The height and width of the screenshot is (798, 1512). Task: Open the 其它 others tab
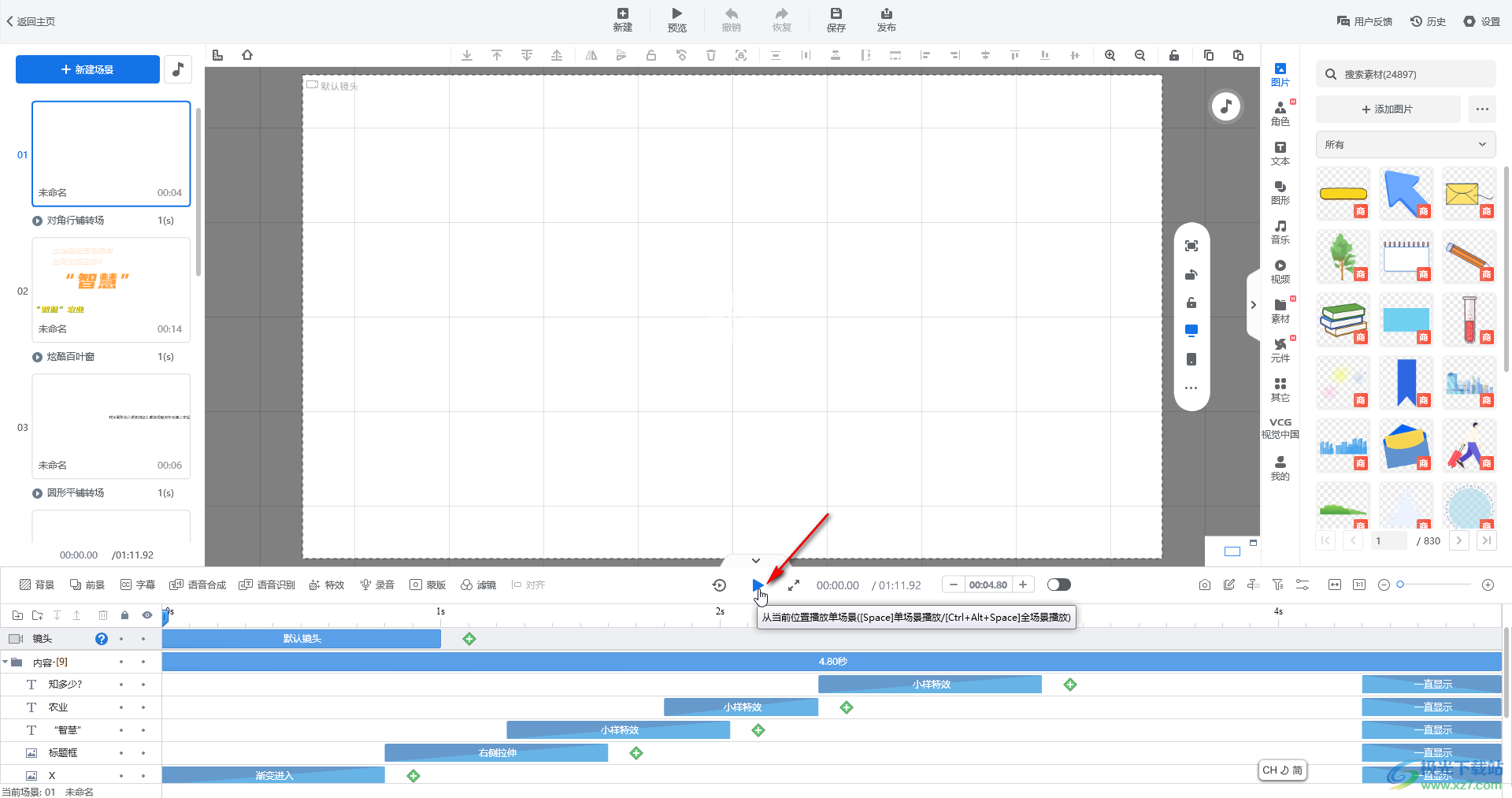click(1280, 390)
